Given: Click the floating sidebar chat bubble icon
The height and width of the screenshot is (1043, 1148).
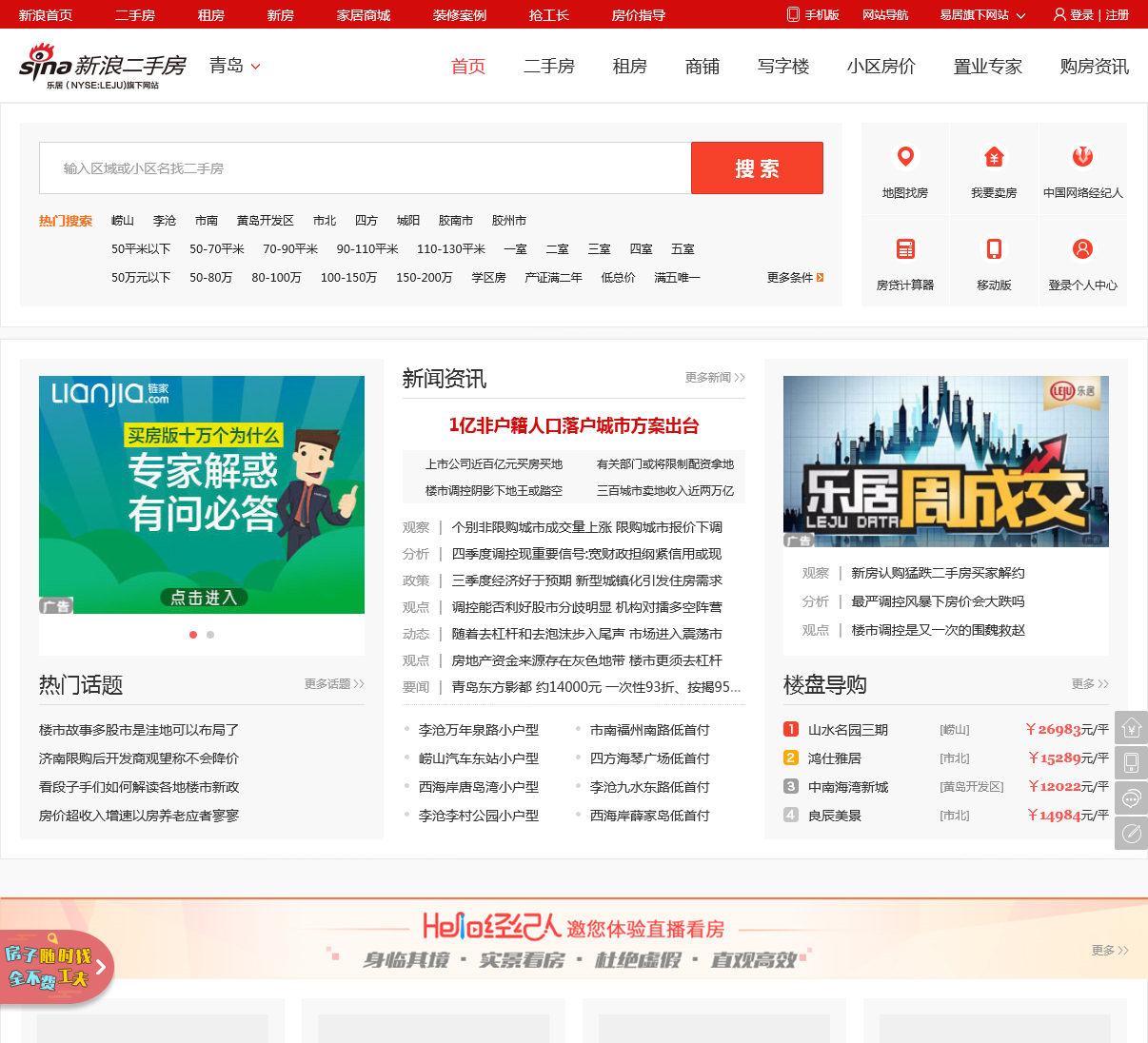Looking at the screenshot, I should (1131, 798).
